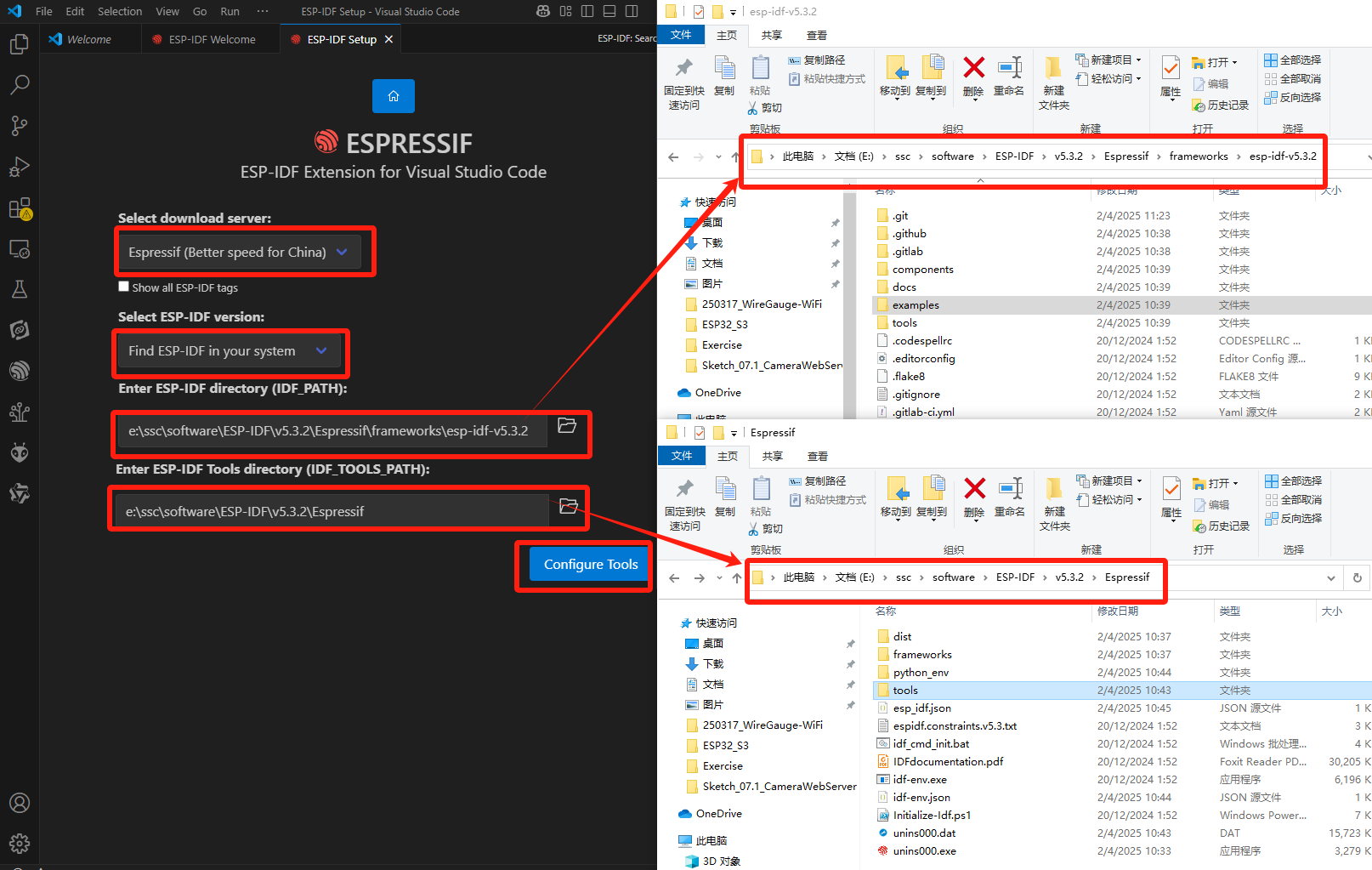The height and width of the screenshot is (870, 1372).
Task: Select OneDrive in upper Explorer sidebar
Action: tap(710, 393)
